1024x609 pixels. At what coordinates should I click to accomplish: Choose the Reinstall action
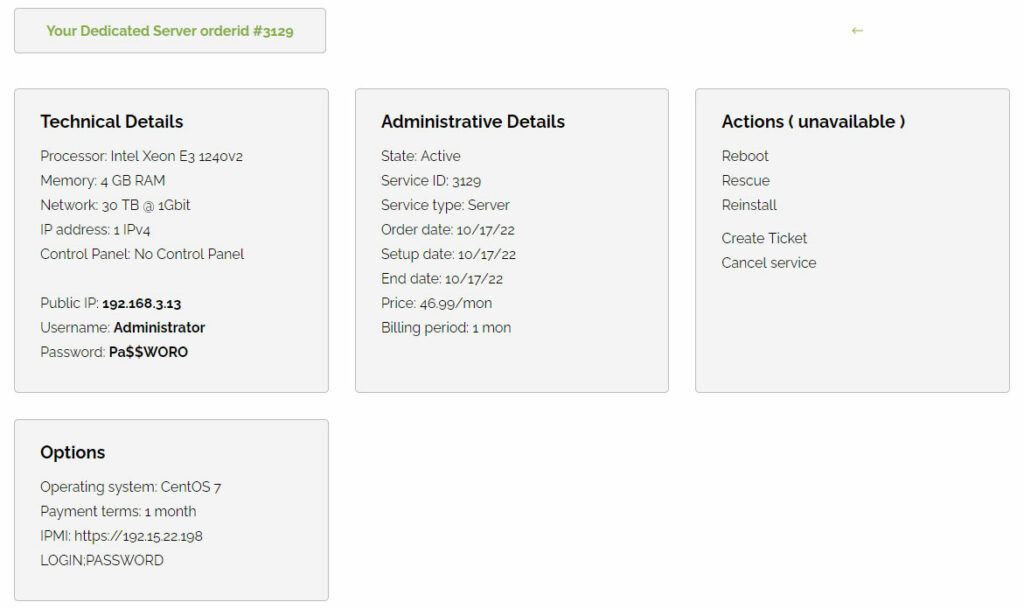click(x=749, y=205)
